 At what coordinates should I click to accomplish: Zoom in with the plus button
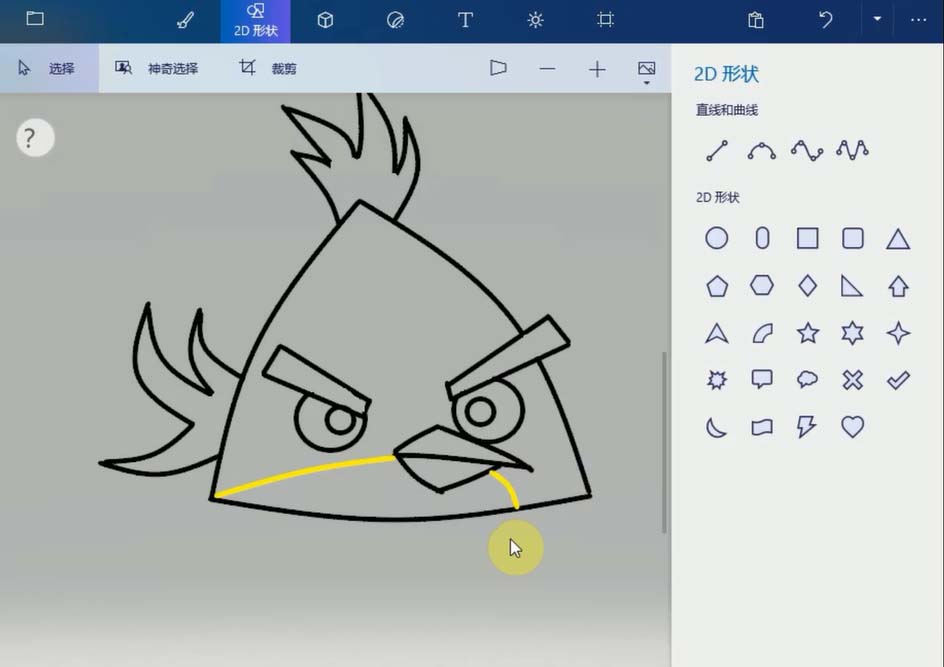[x=597, y=69]
